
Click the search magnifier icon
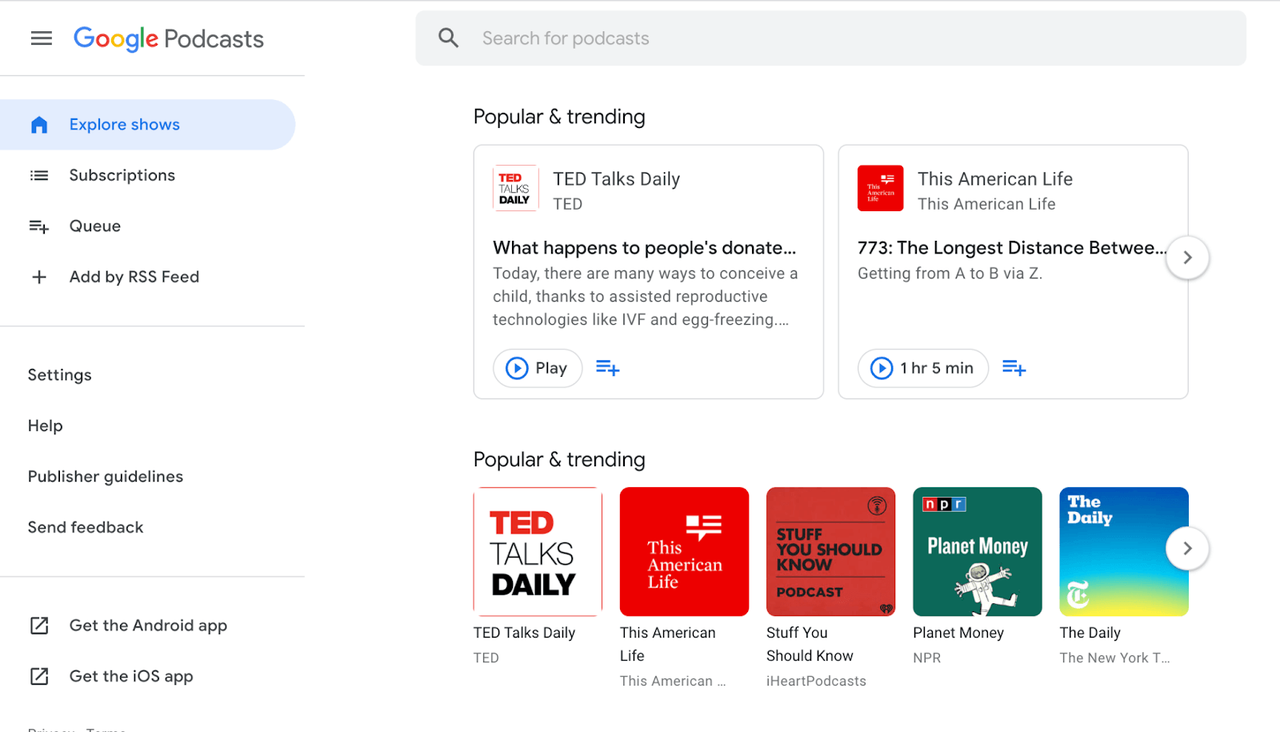pyautogui.click(x=448, y=37)
